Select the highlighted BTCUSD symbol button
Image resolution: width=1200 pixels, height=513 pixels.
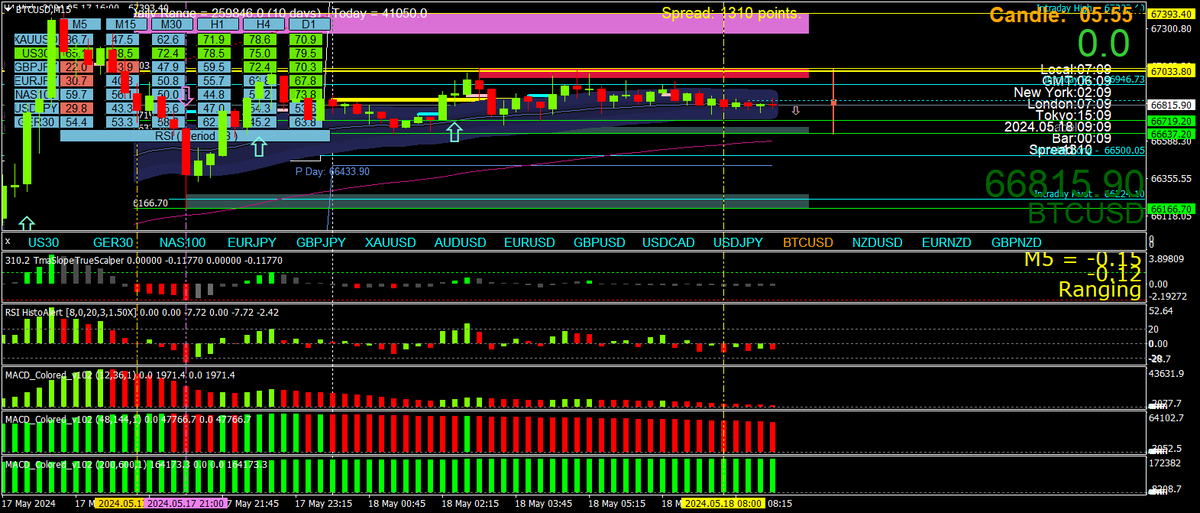[807, 242]
